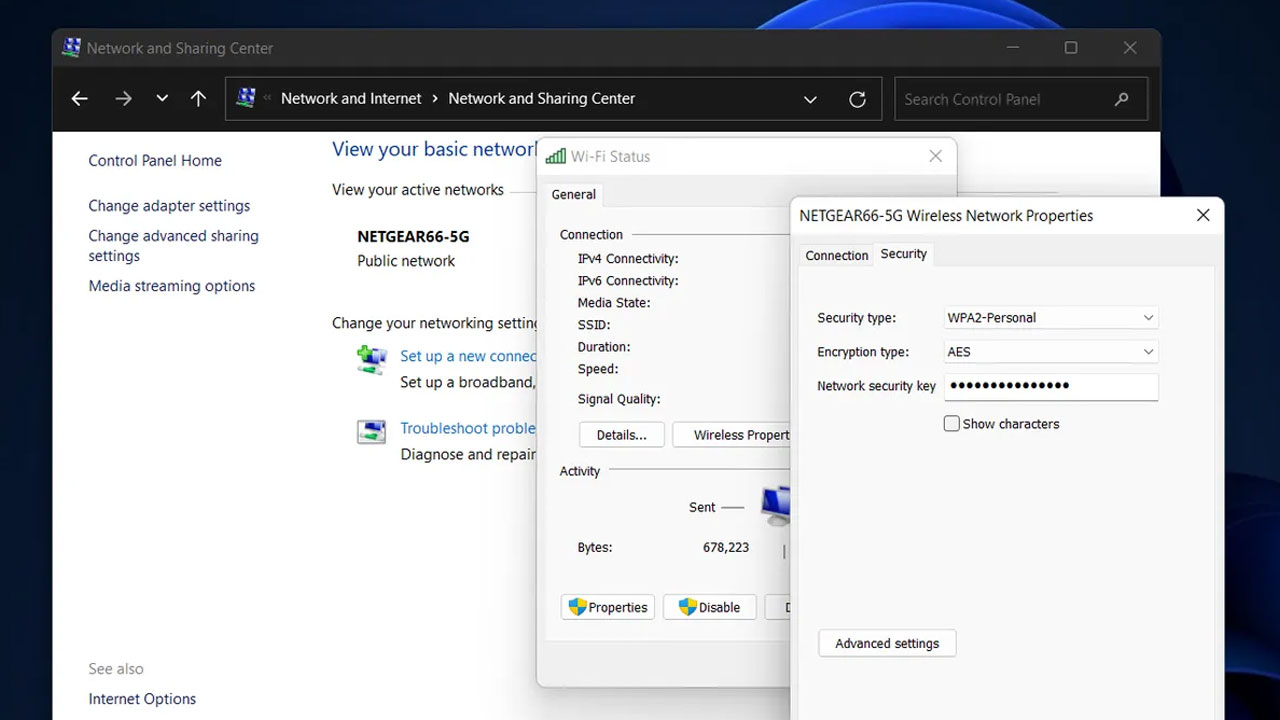Click the Network security key field
Viewport: 1280px width, 720px height.
tap(1050, 386)
